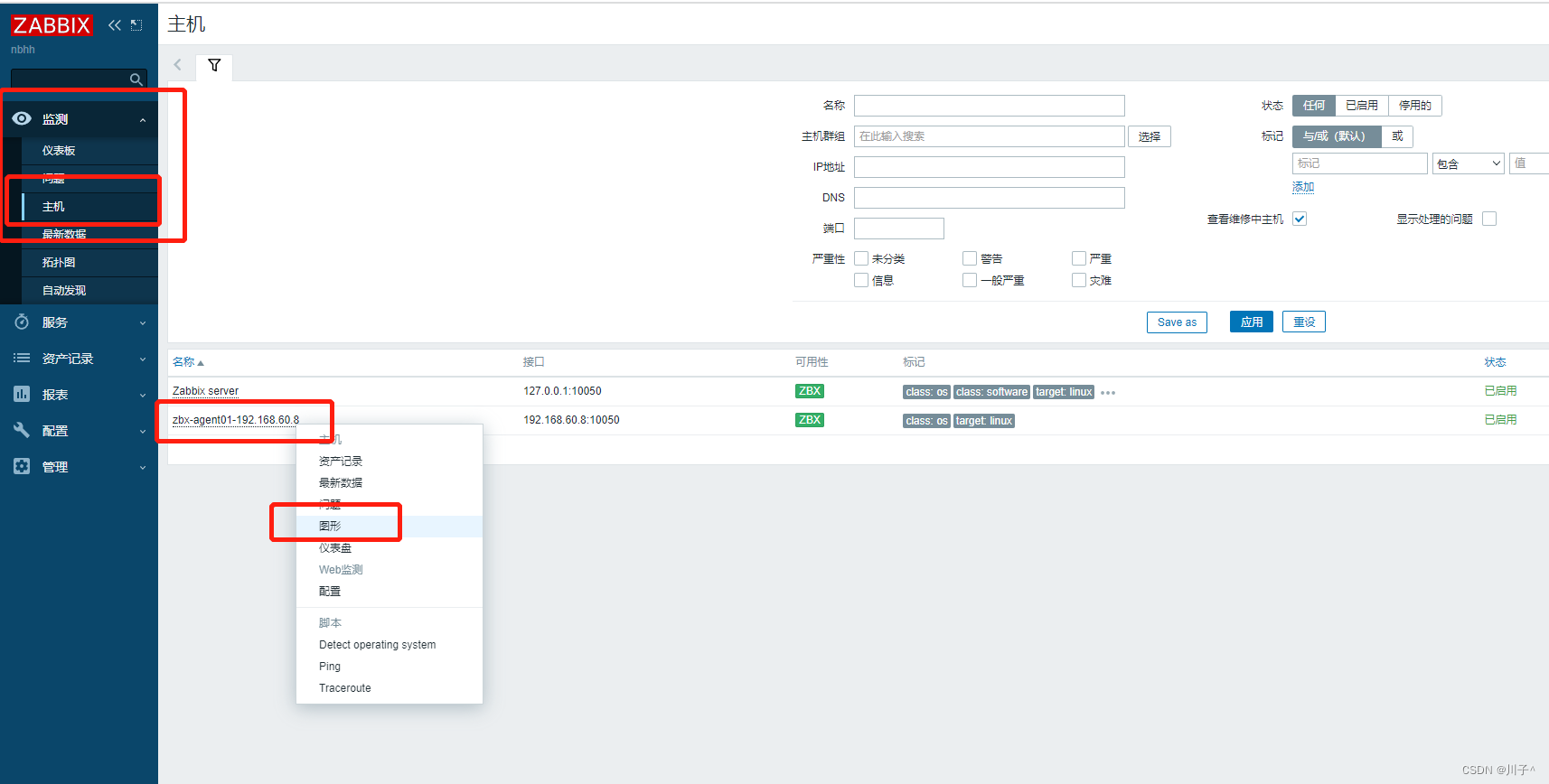Viewport: 1549px width, 784px height.
Task: Click ZBX availability badge for zbx-agent01
Action: [x=810, y=420]
